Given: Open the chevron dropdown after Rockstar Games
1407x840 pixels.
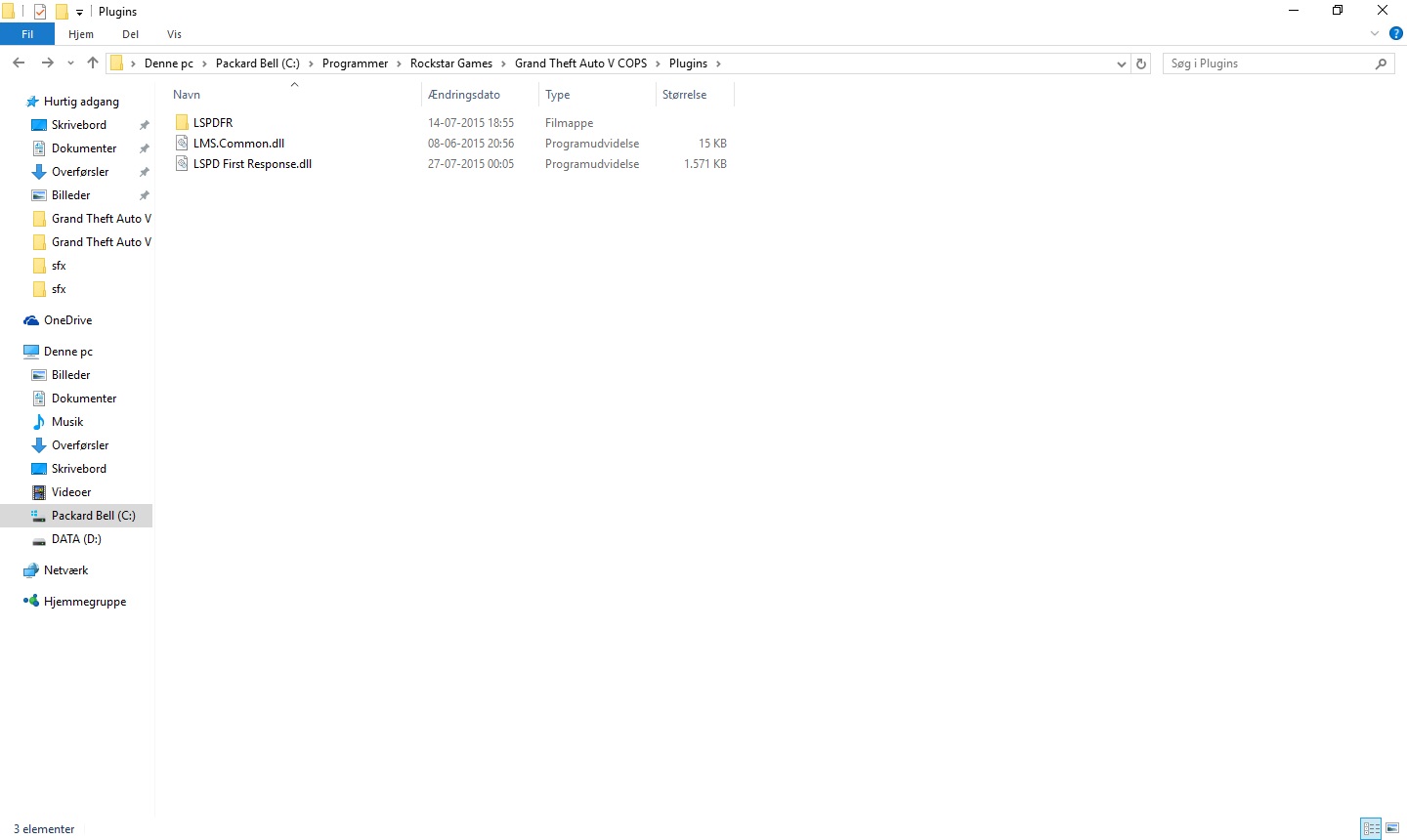Looking at the screenshot, I should [504, 63].
